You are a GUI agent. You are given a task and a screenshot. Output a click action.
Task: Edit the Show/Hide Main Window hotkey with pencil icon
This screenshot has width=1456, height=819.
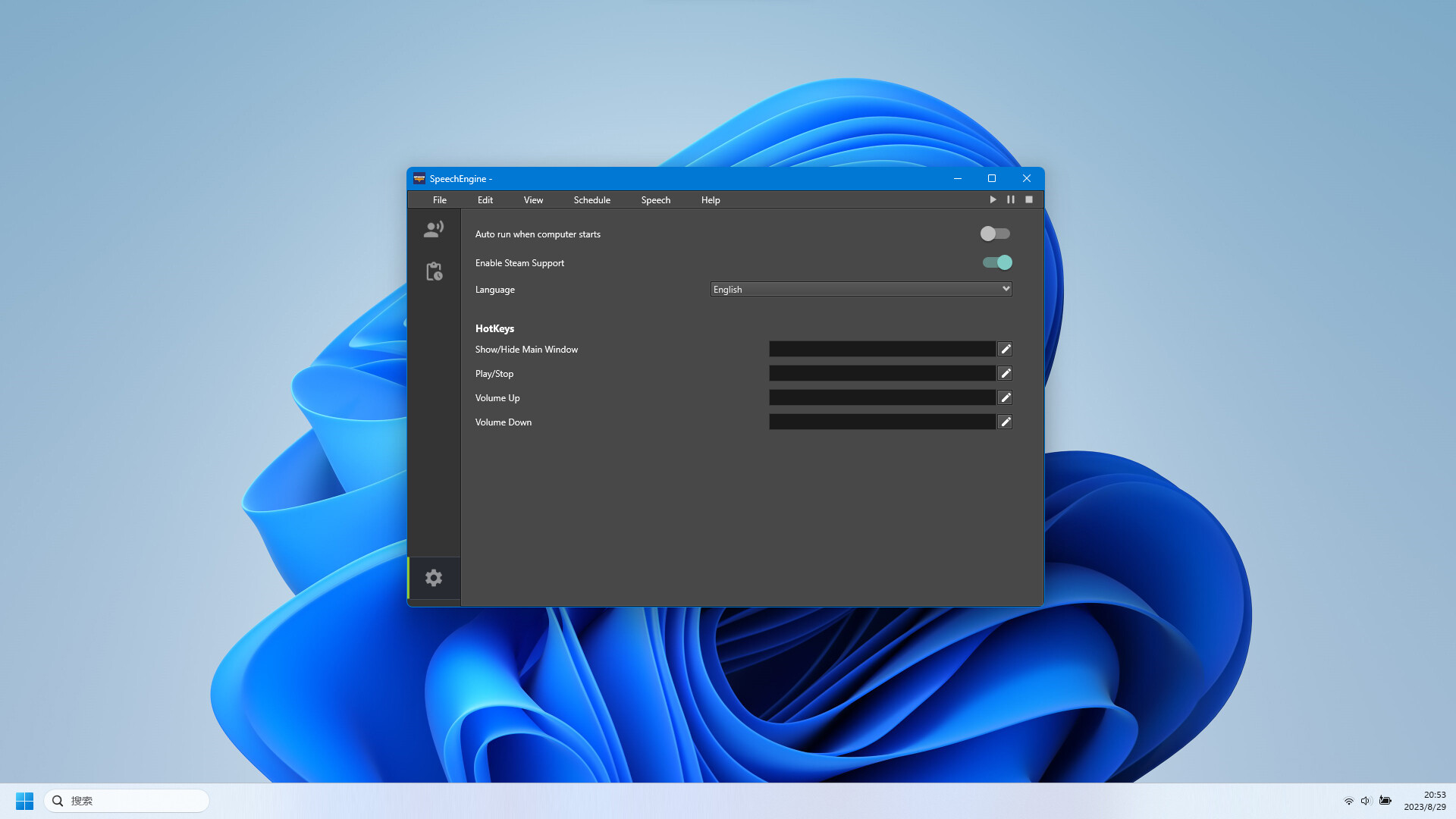1005,349
